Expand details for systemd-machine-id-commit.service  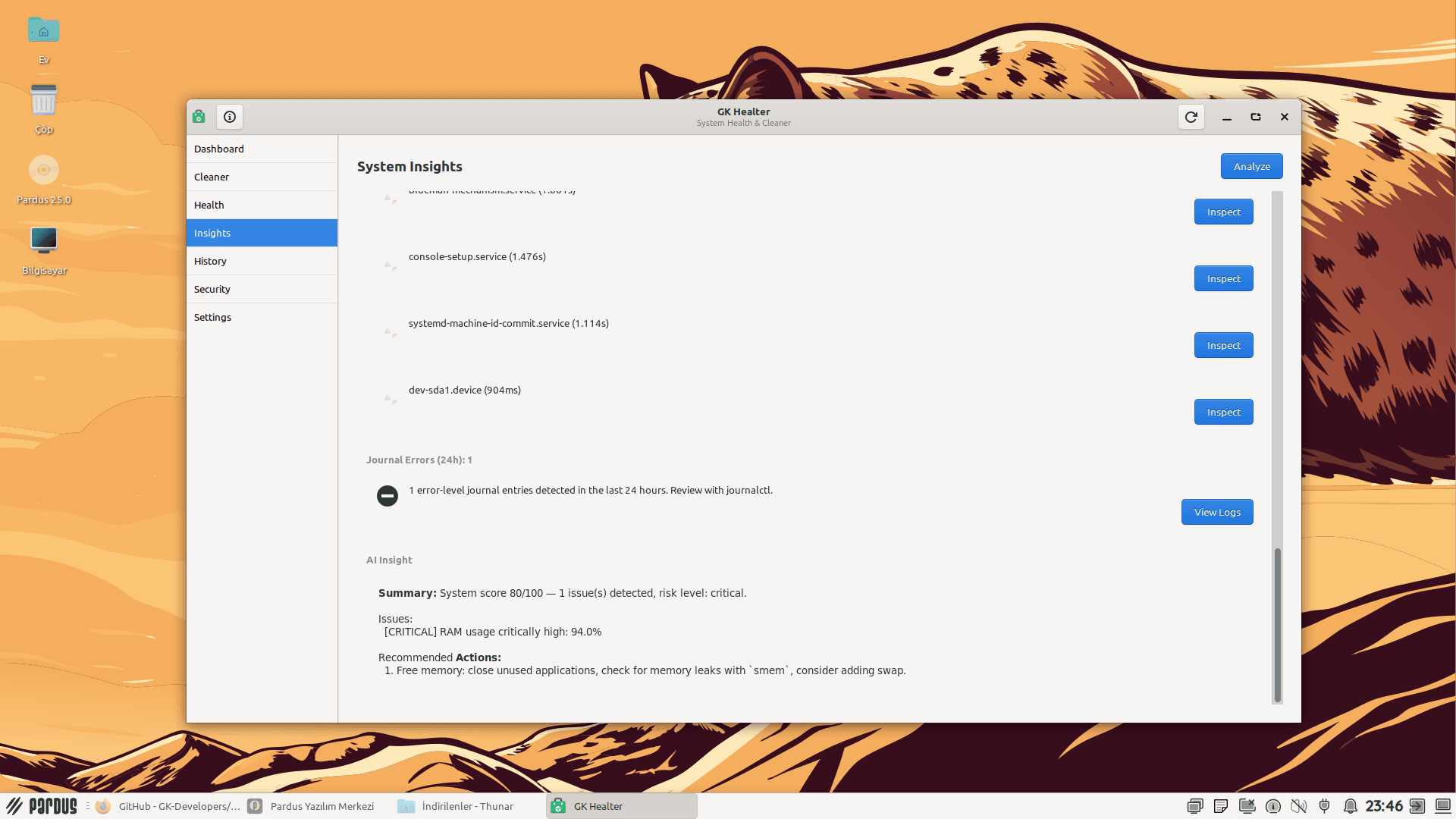[x=390, y=332]
